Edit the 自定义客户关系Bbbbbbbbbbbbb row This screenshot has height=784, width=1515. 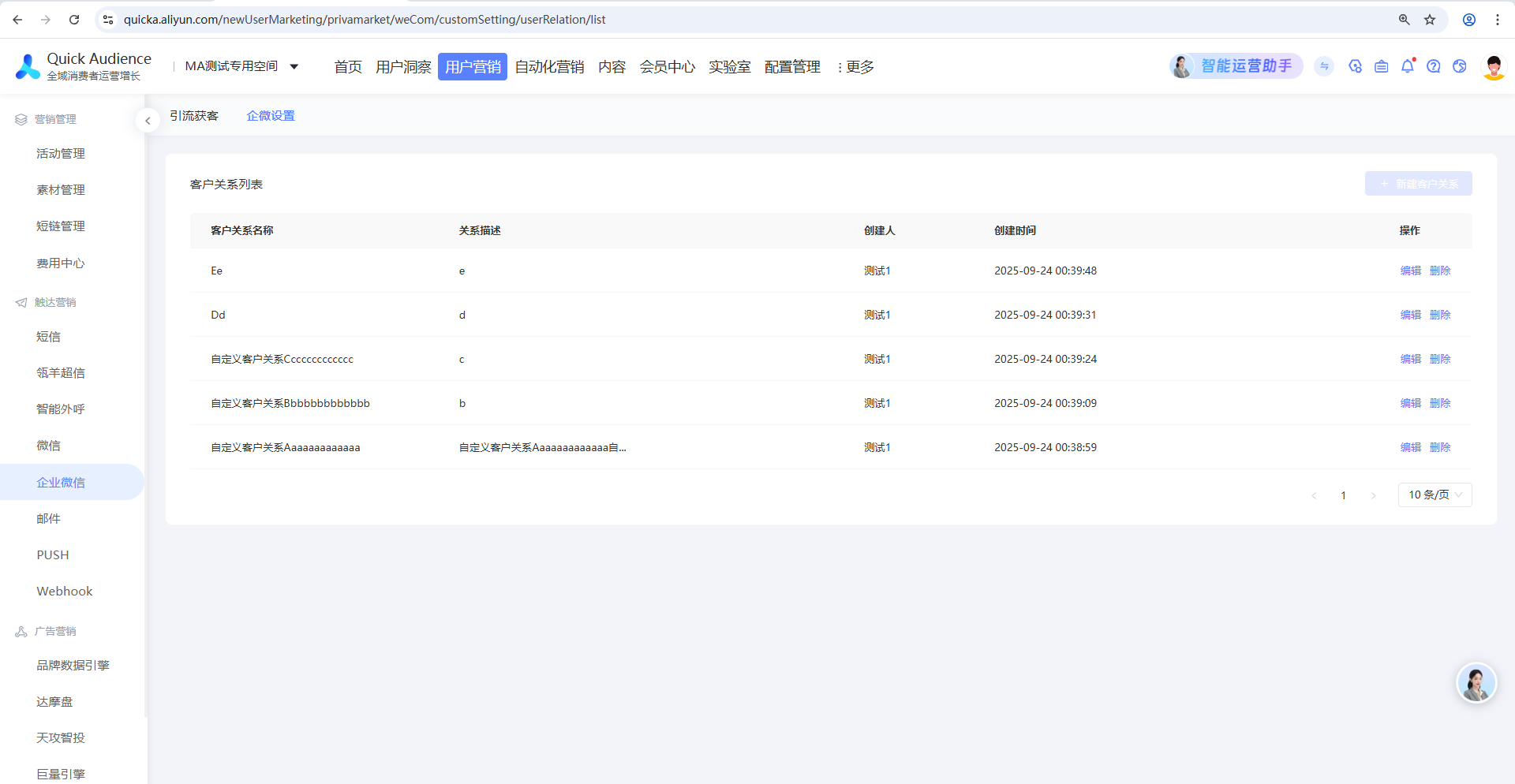(1410, 403)
